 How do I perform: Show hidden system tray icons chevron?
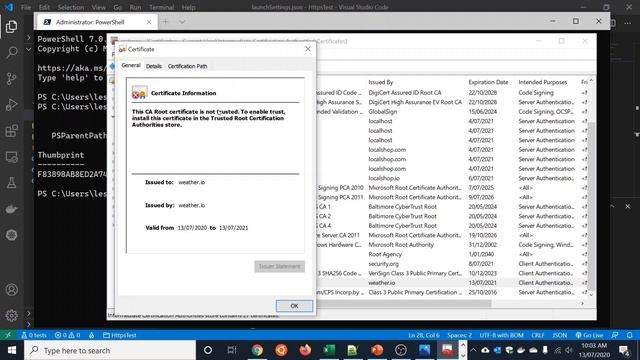(x=473, y=350)
